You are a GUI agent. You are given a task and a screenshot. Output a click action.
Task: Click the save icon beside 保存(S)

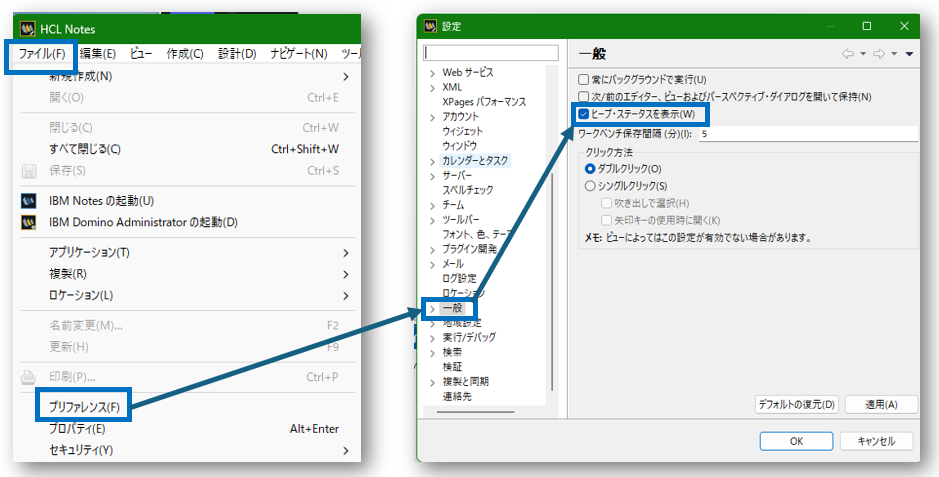click(x=29, y=171)
